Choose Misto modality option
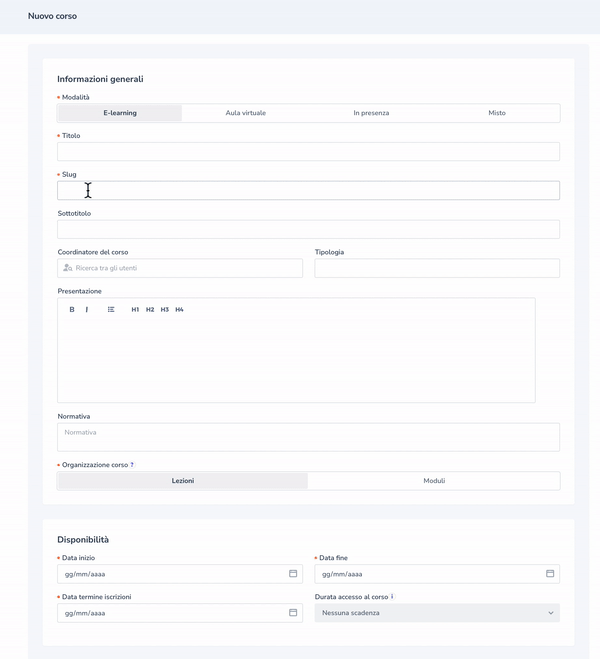Screen dimensions: 600x659 click(497, 113)
